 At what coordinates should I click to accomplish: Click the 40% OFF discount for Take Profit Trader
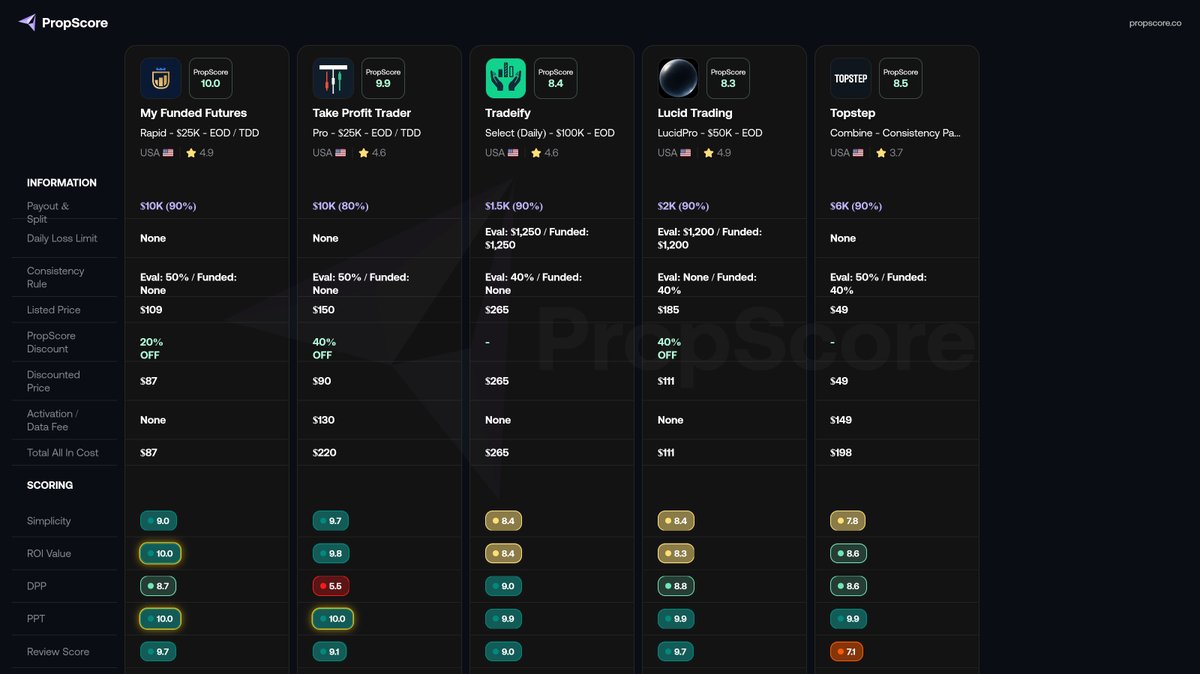(324, 349)
